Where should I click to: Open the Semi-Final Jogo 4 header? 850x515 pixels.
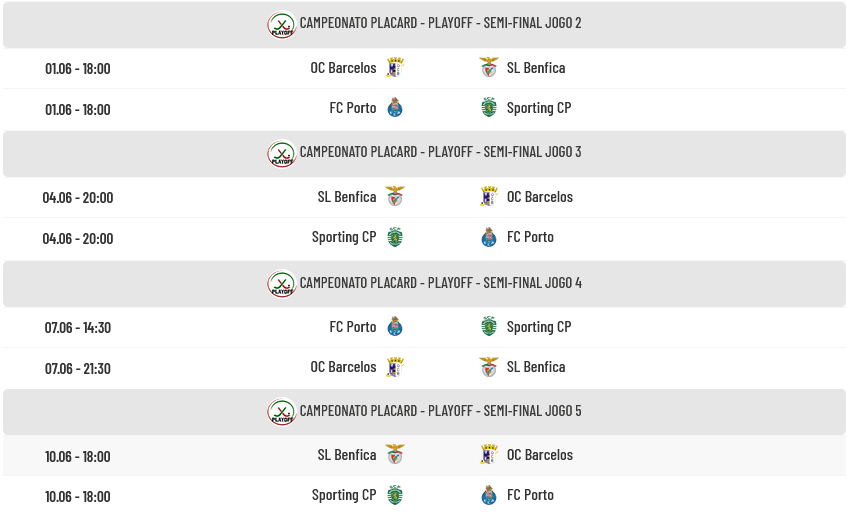424,284
